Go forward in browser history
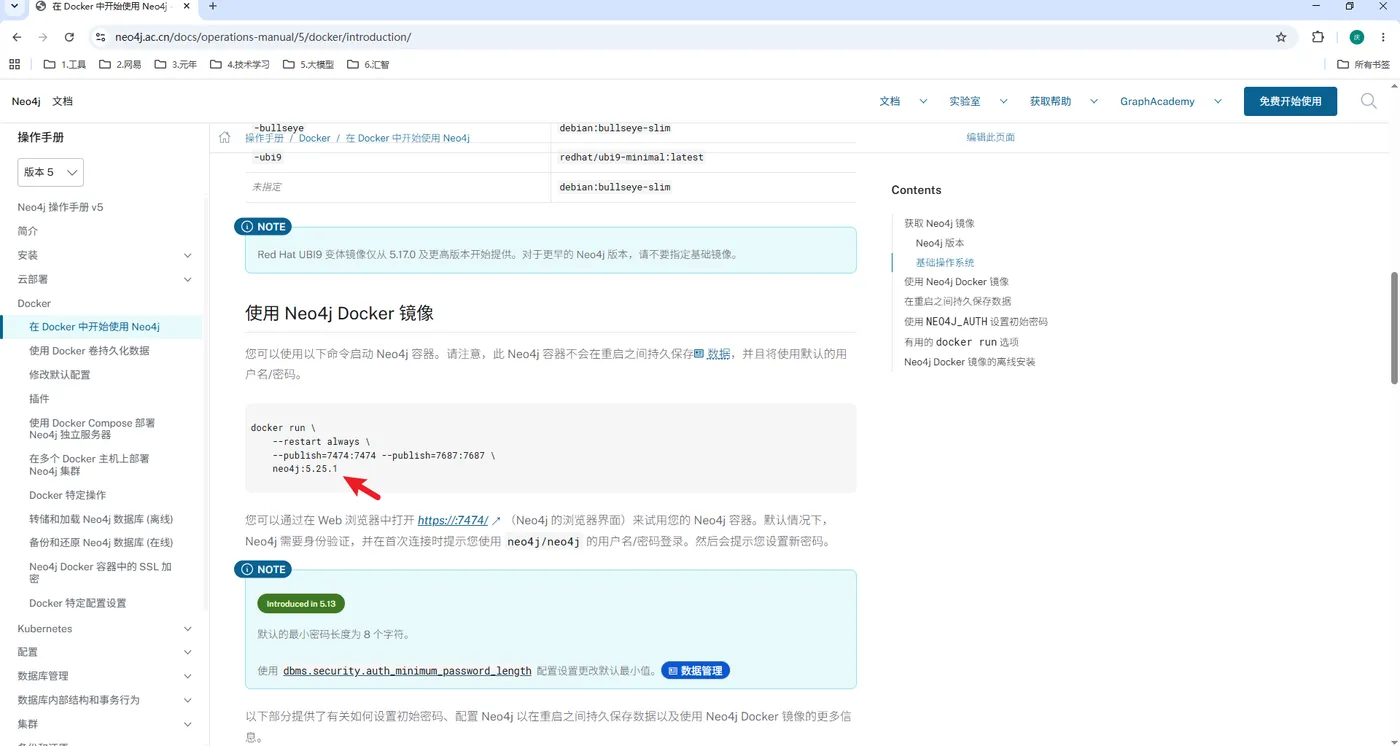 (43, 37)
